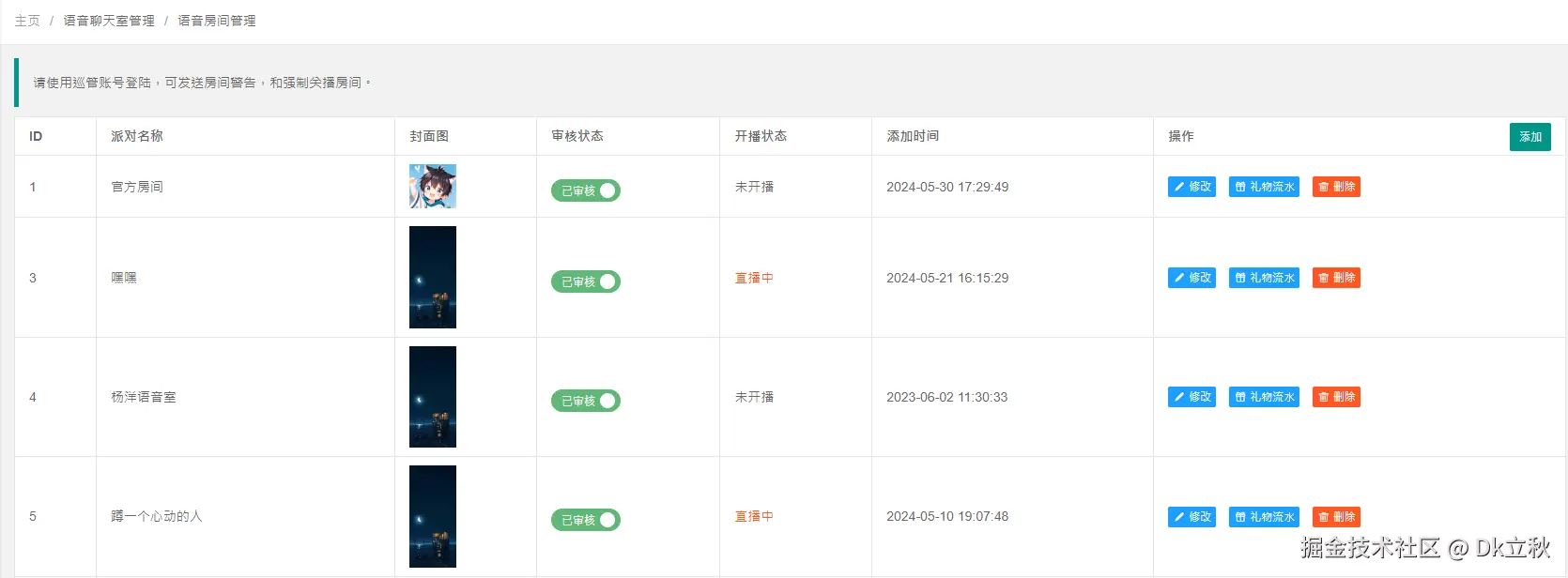Viewport: 1568px width, 578px height.
Task: Open gift flow icon for 官方房间 row
Action: [1240, 187]
